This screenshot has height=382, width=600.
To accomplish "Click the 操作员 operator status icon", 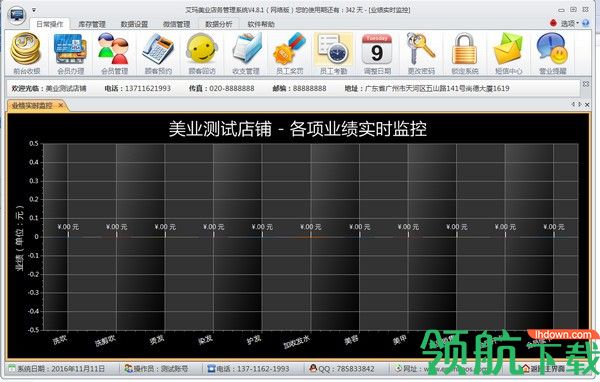I will (128, 368).
